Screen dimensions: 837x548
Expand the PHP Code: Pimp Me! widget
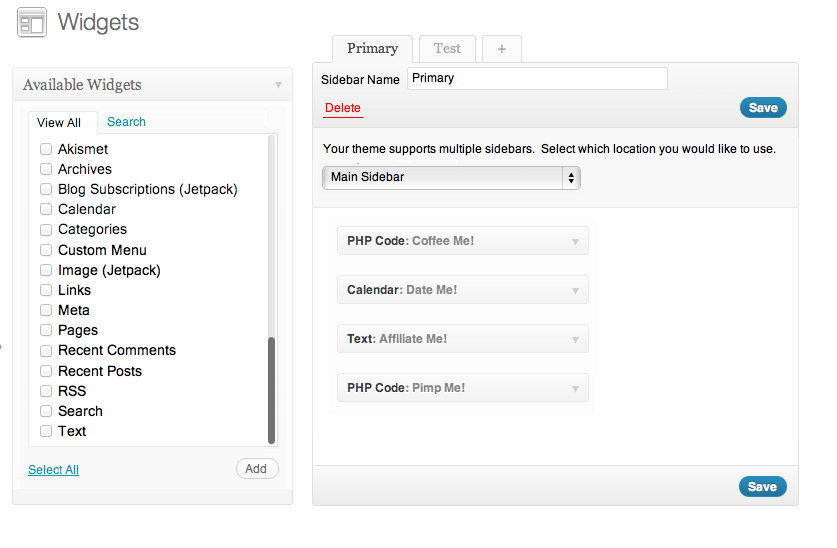click(x=575, y=388)
